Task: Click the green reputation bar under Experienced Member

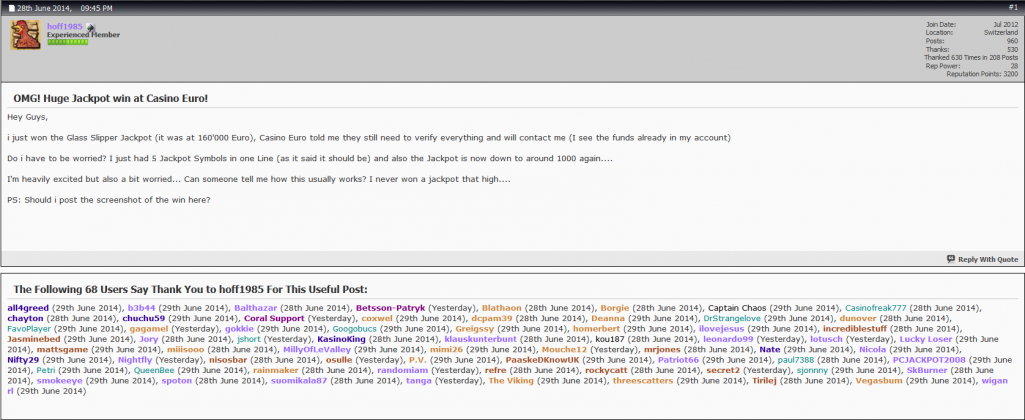Action: click(67, 42)
